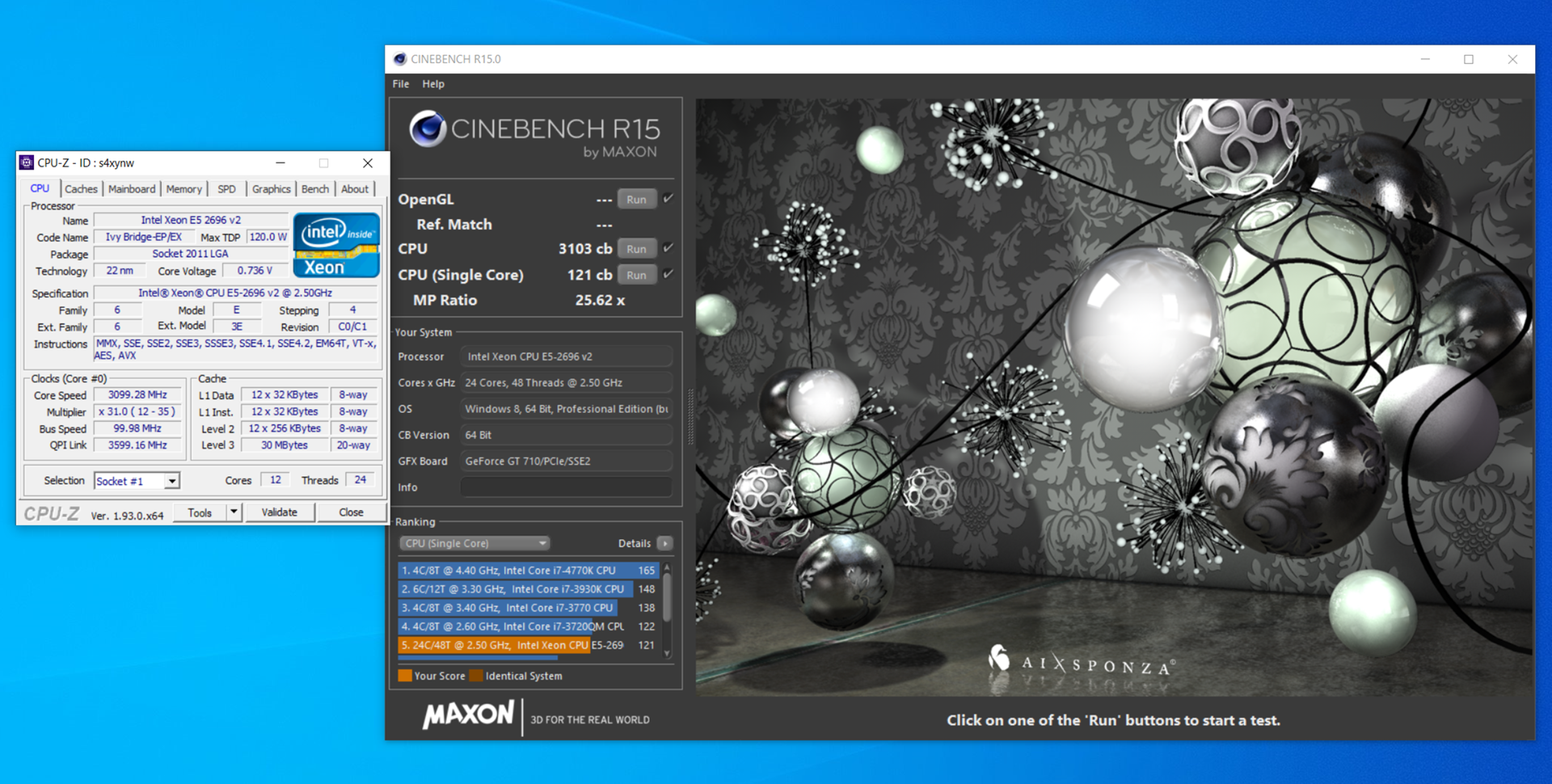Click the Cores x GHz field value
1552x784 pixels.
point(566,382)
